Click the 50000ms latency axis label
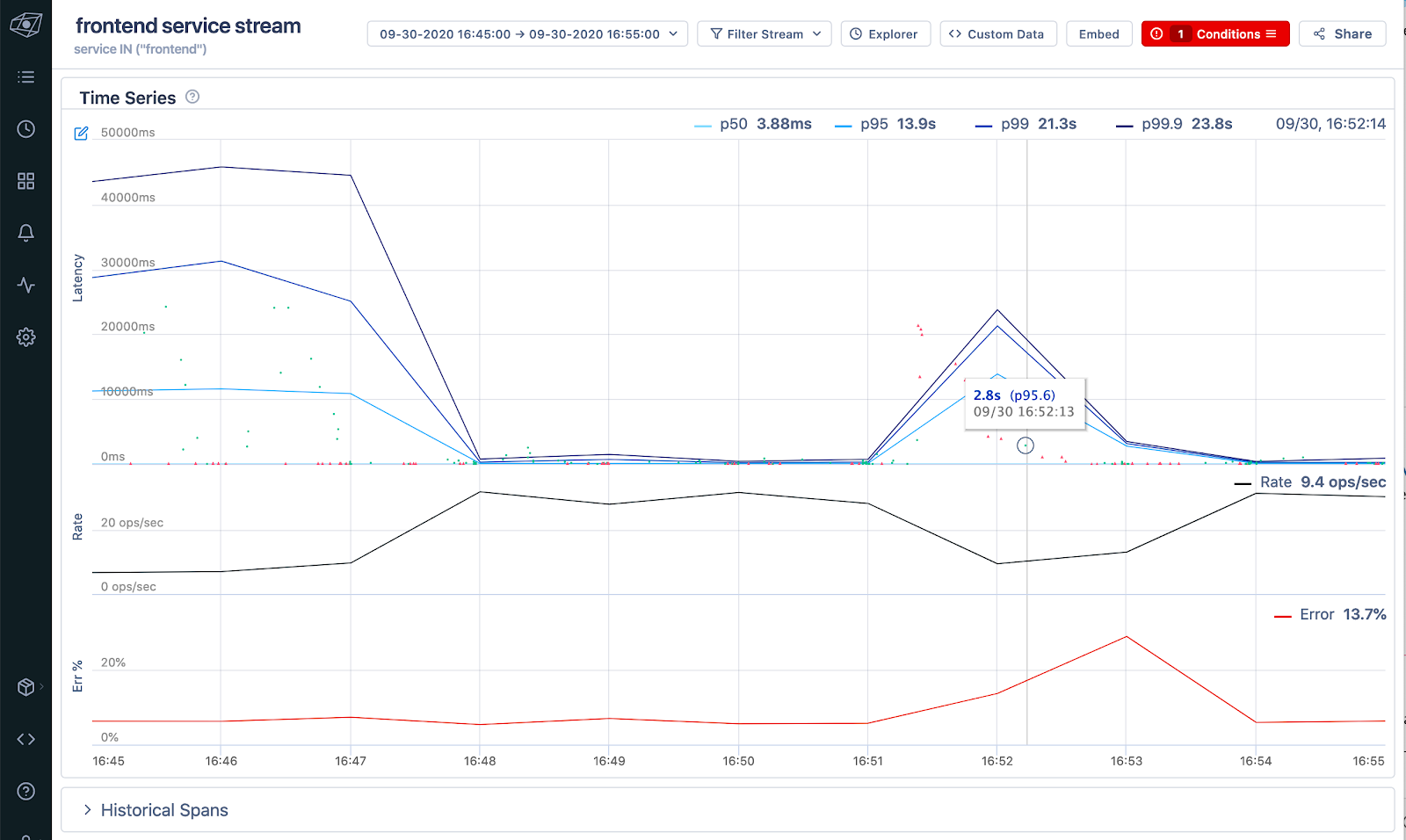 (127, 133)
